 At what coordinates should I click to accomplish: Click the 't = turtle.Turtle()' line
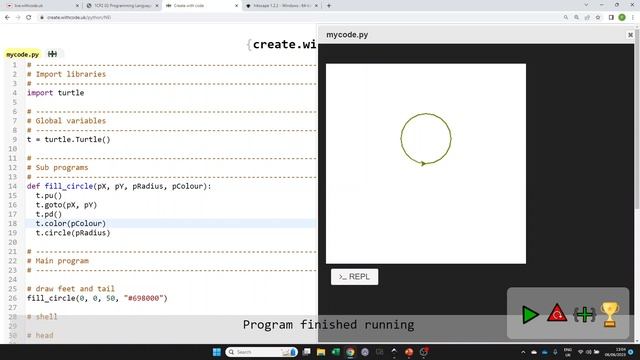[x=69, y=139]
